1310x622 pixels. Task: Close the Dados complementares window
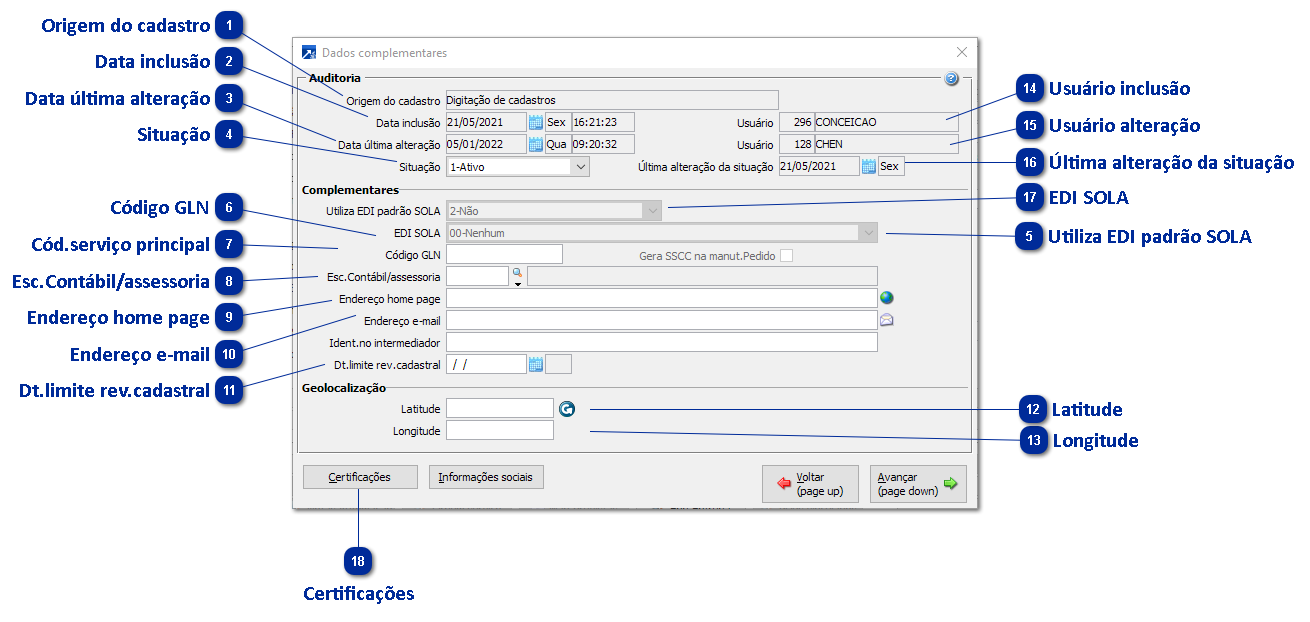(x=962, y=53)
